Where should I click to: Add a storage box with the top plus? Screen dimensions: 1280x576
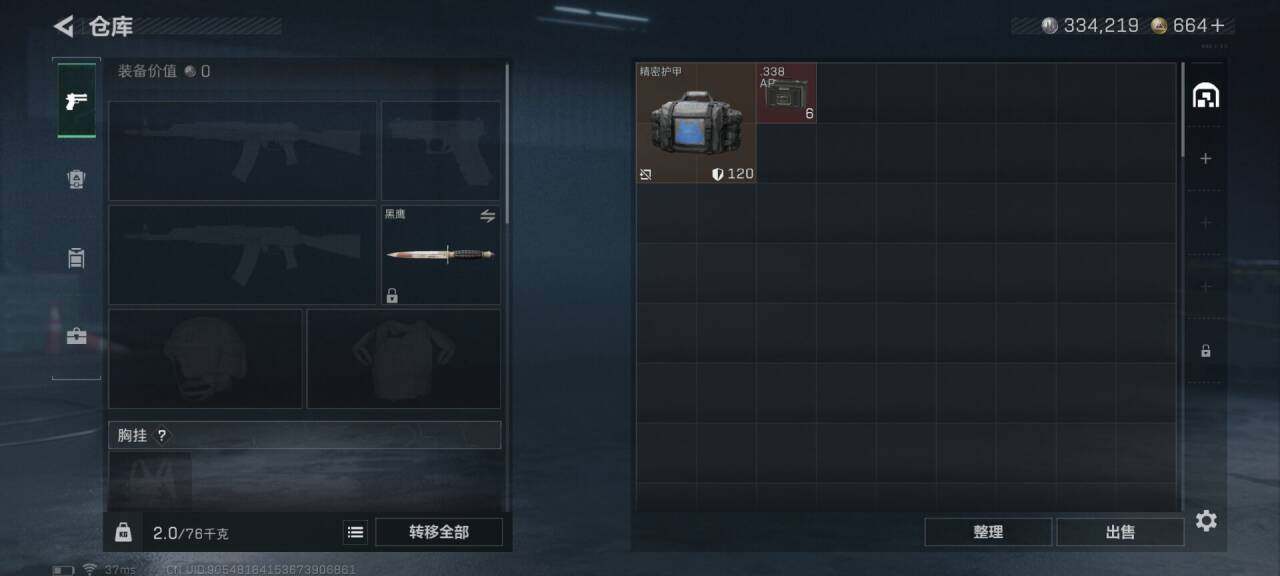click(1206, 158)
